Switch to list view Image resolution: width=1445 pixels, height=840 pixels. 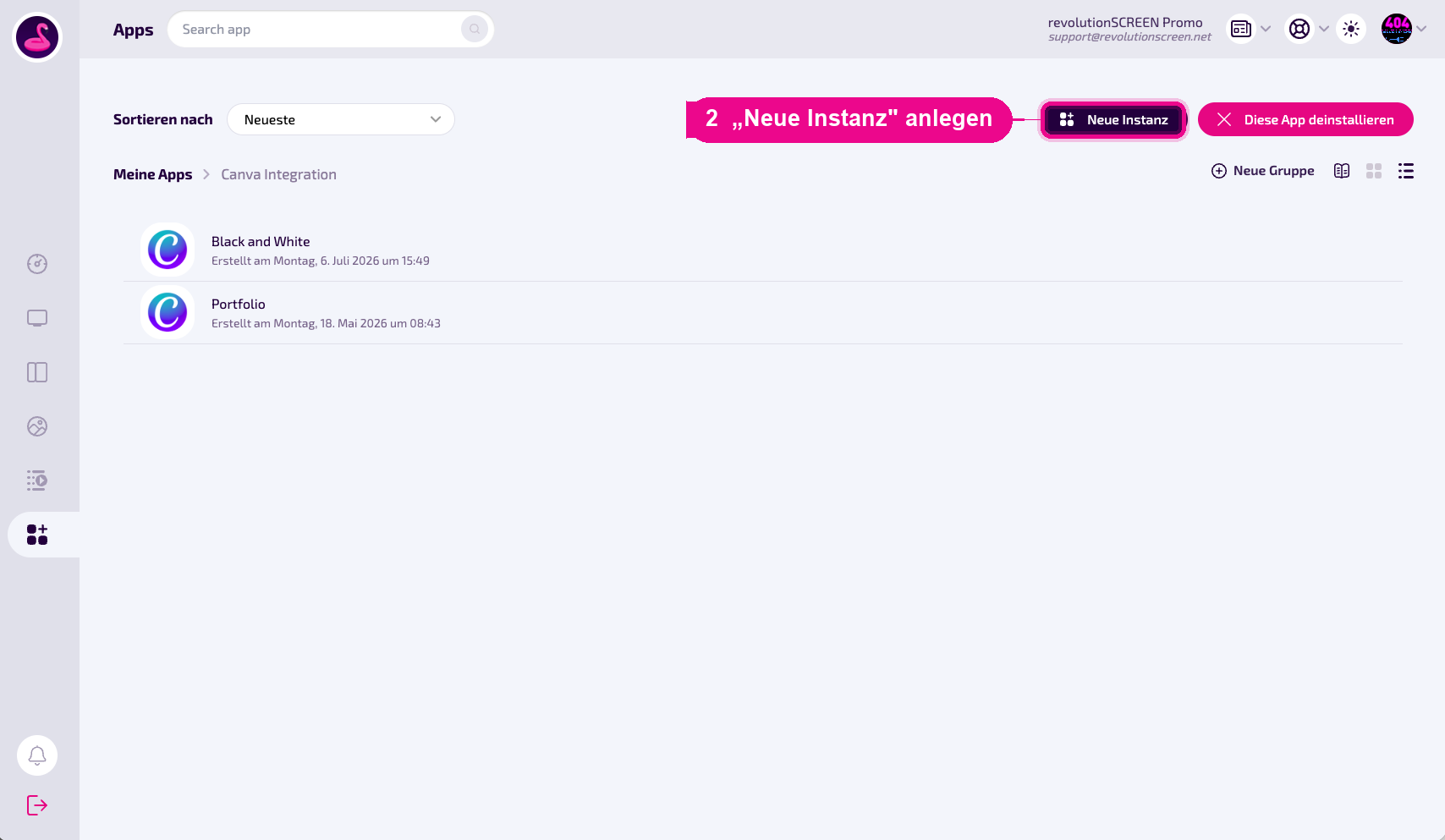pyautogui.click(x=1406, y=171)
